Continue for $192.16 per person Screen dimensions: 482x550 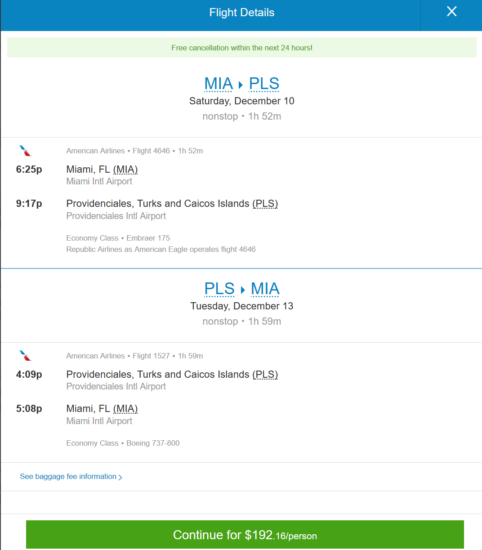pyautogui.click(x=245, y=535)
